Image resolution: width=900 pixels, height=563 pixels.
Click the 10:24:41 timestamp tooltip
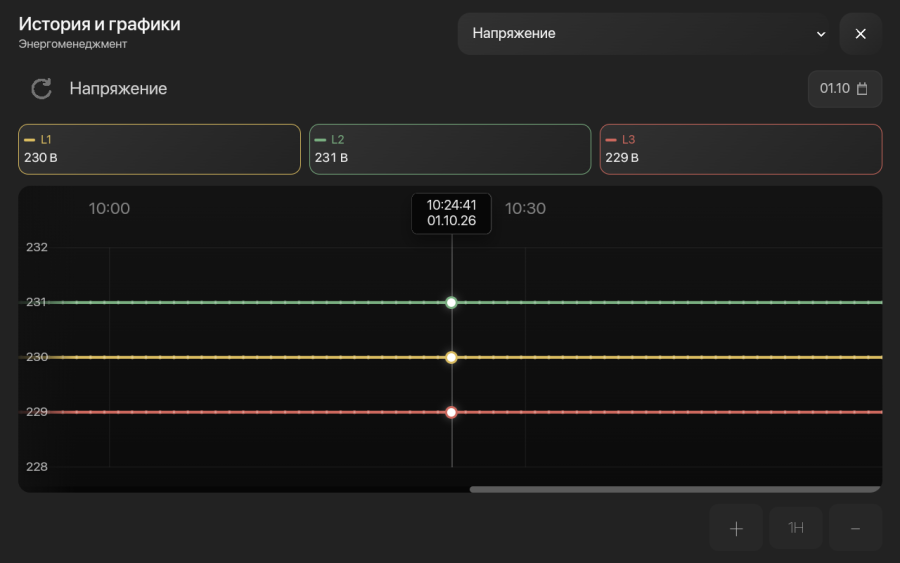[x=452, y=213]
